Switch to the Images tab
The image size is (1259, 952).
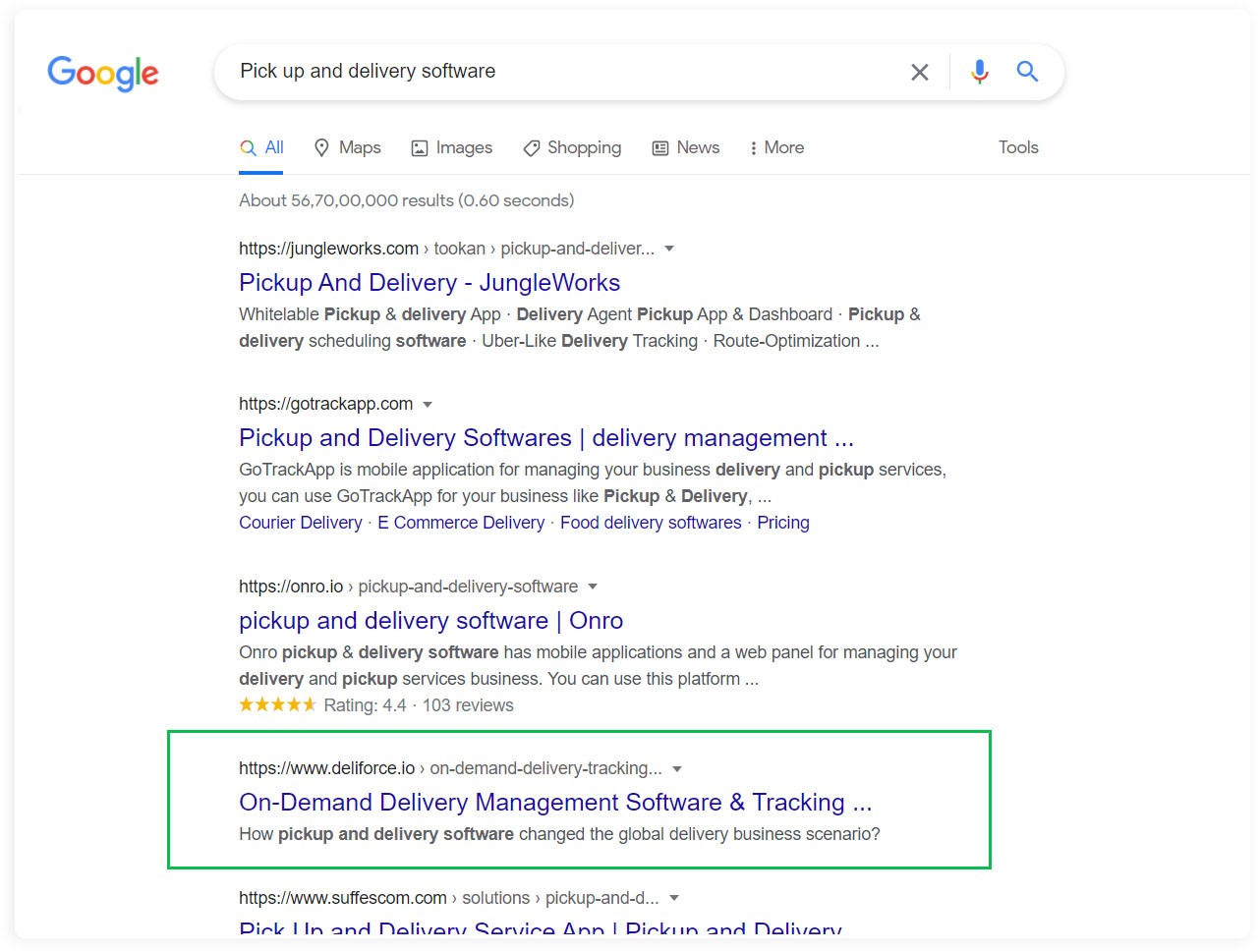pyautogui.click(x=452, y=147)
